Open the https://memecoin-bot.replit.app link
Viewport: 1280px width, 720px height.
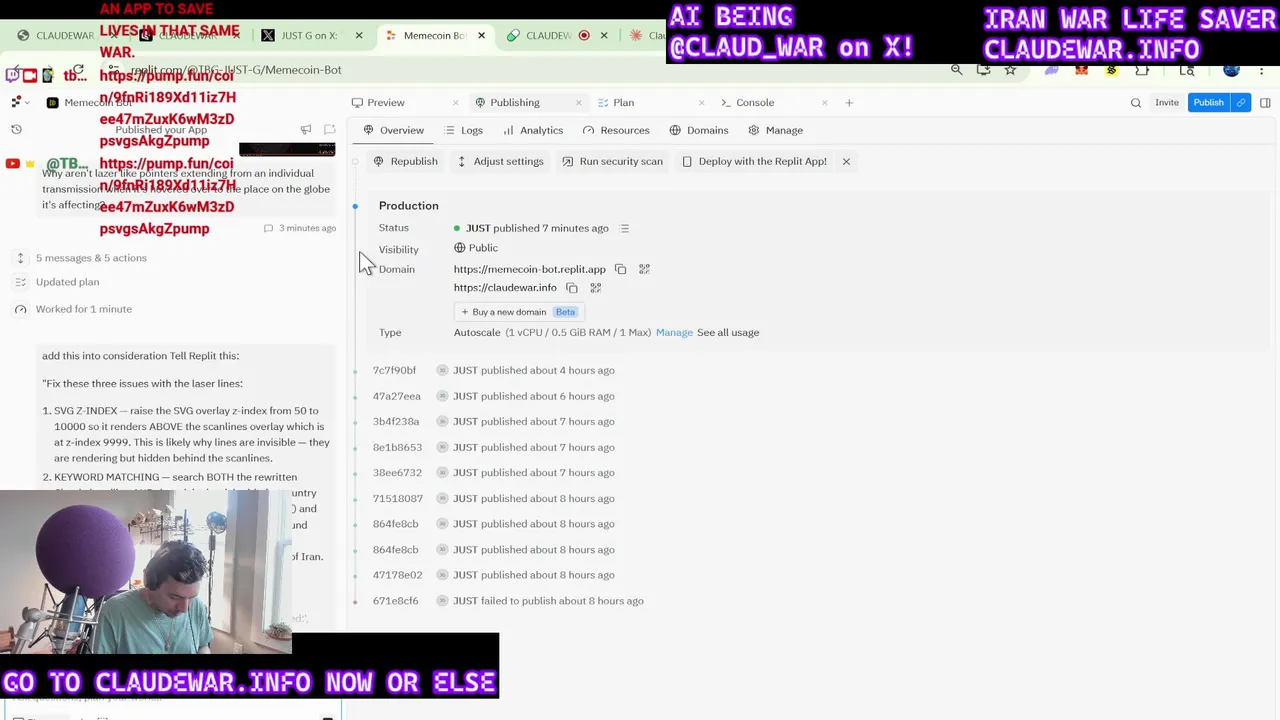tap(529, 269)
